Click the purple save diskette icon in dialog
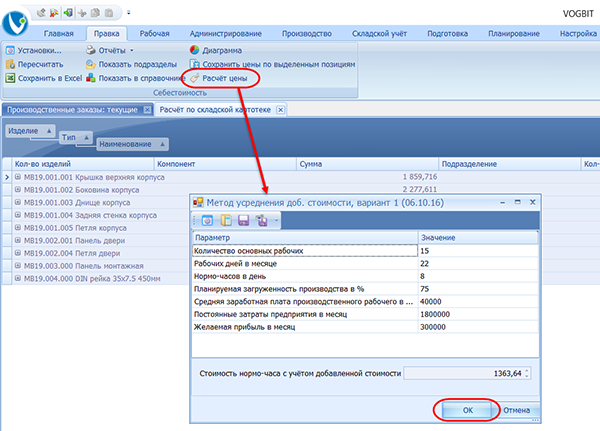Image resolution: width=600 pixels, height=431 pixels. pos(244,220)
